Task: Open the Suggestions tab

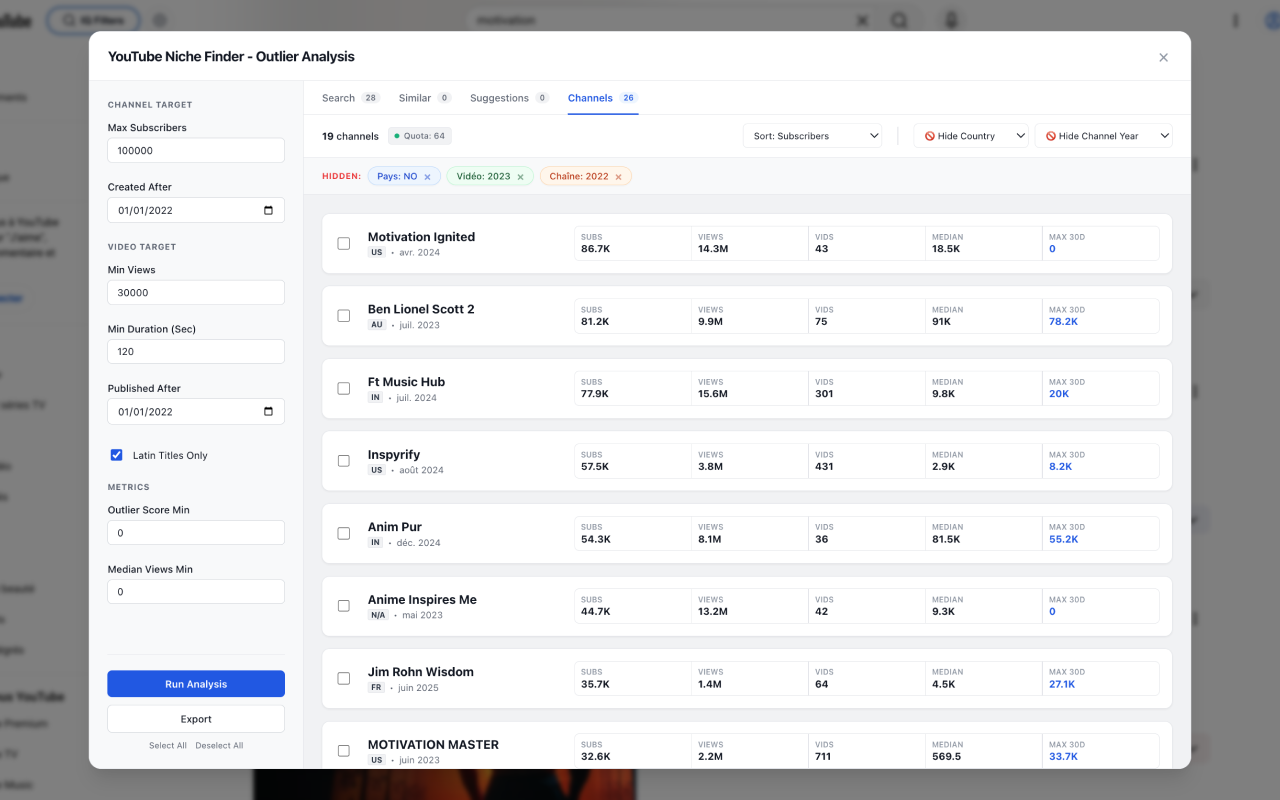Action: pyautogui.click(x=510, y=98)
